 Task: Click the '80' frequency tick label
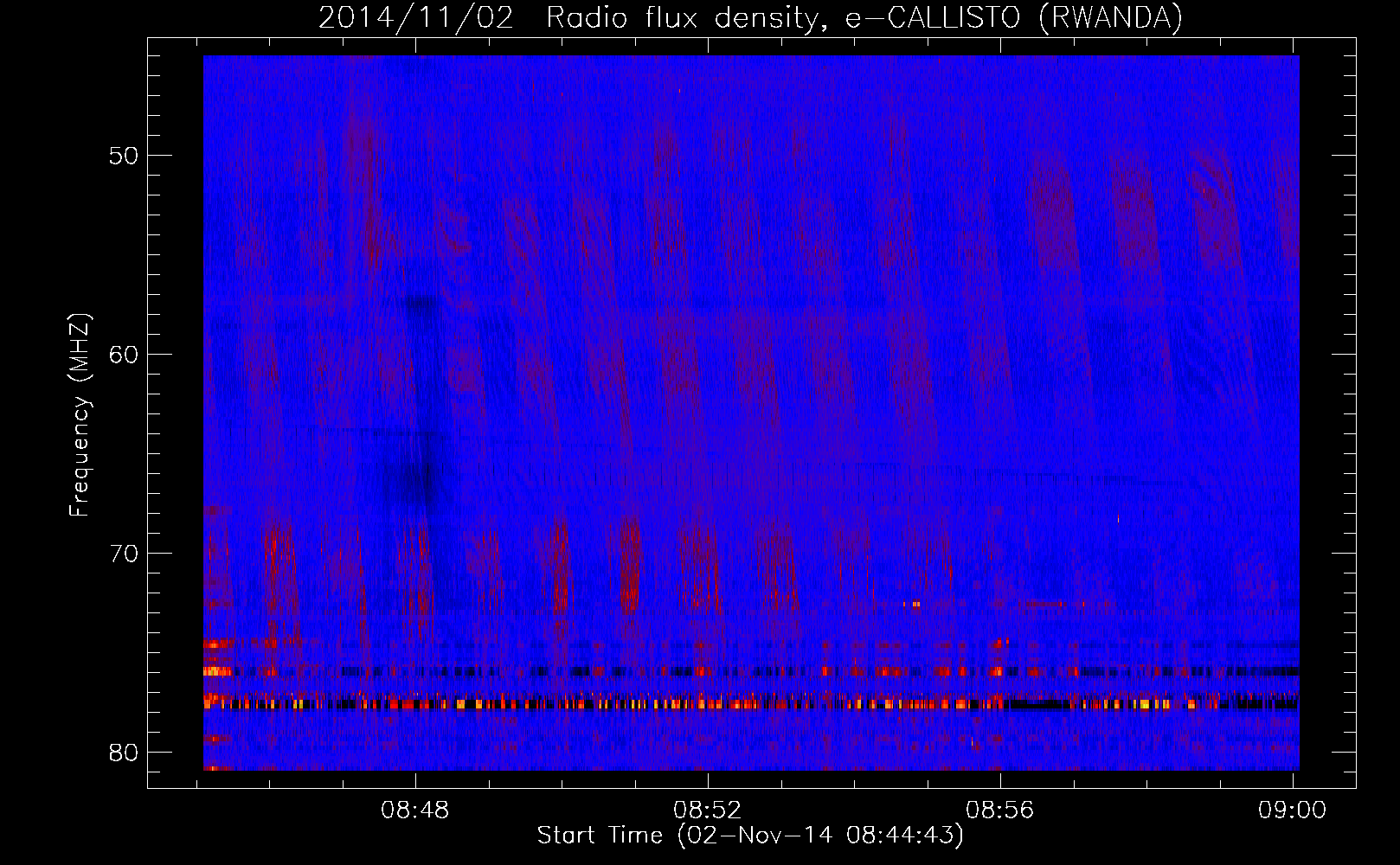click(124, 753)
